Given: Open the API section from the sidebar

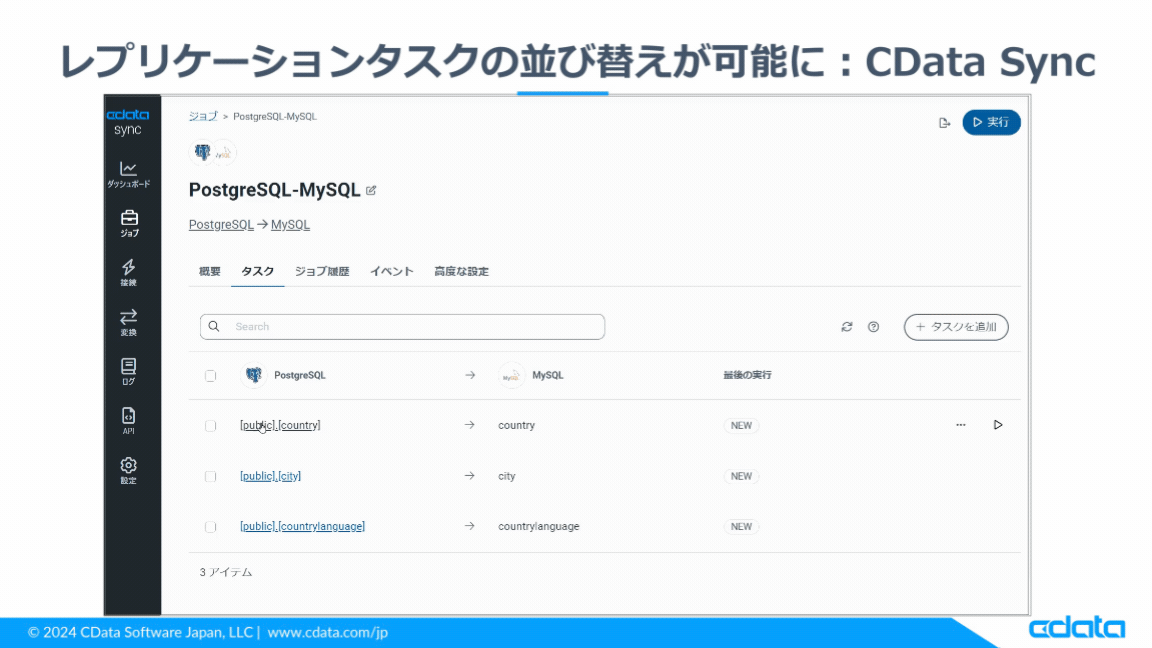Looking at the screenshot, I should click(x=130, y=417).
